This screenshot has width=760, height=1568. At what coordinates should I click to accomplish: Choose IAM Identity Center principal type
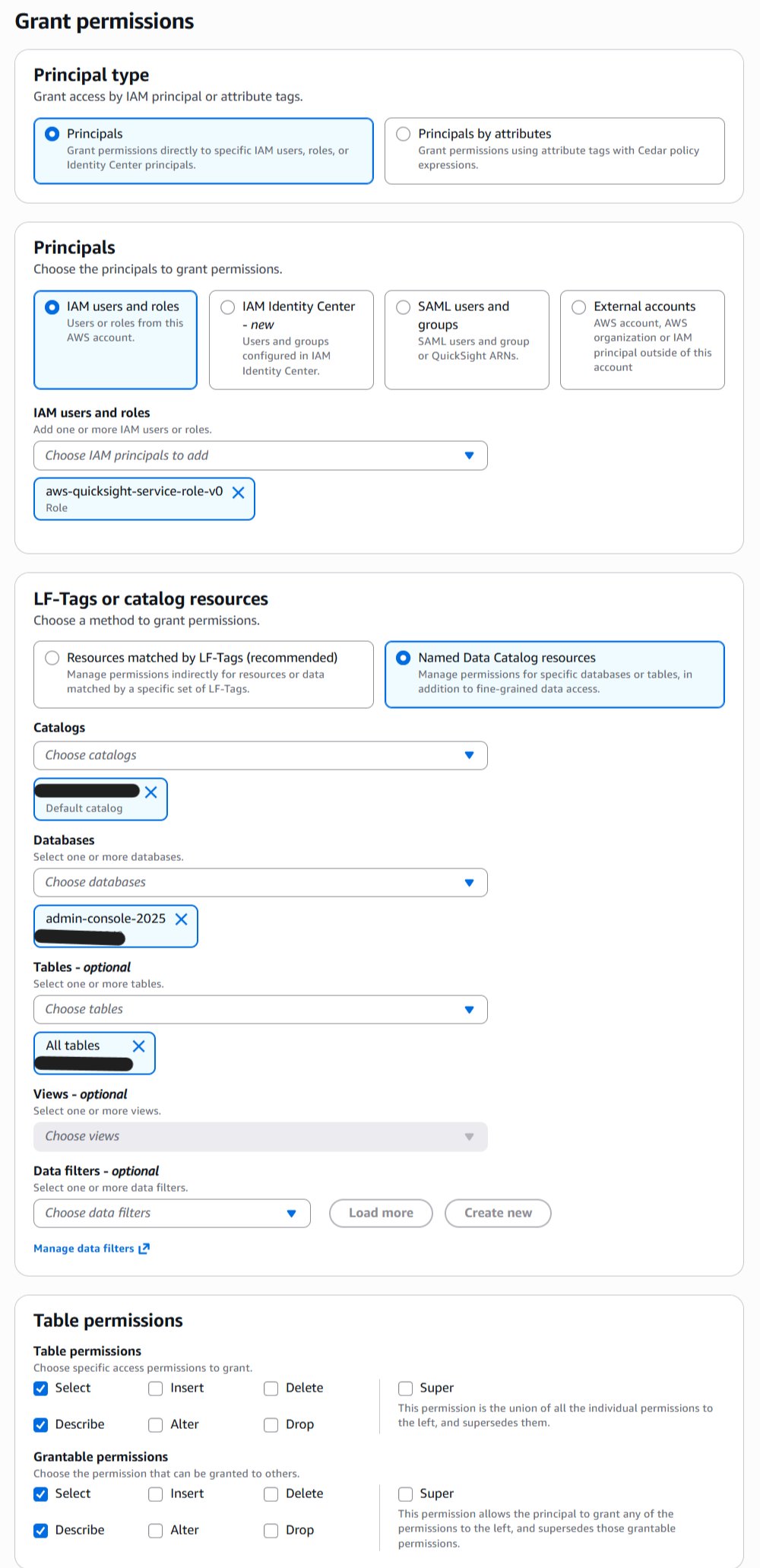click(228, 307)
